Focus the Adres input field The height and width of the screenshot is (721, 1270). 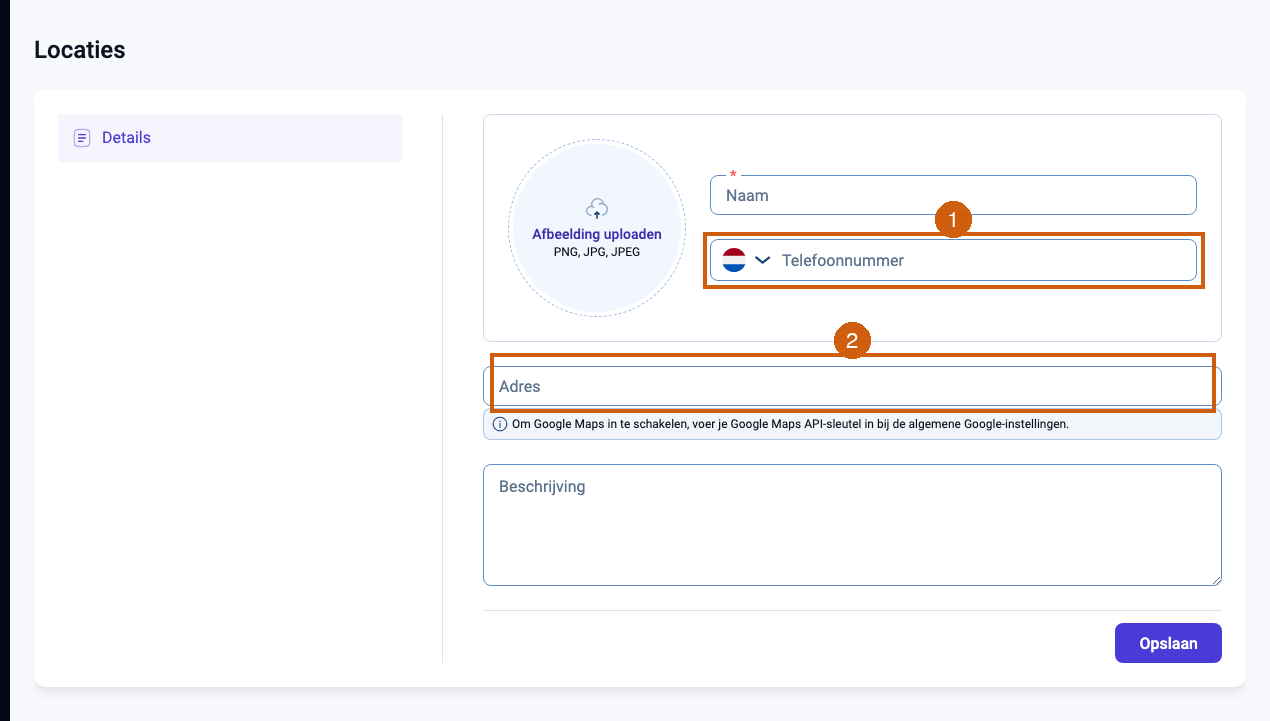(852, 386)
